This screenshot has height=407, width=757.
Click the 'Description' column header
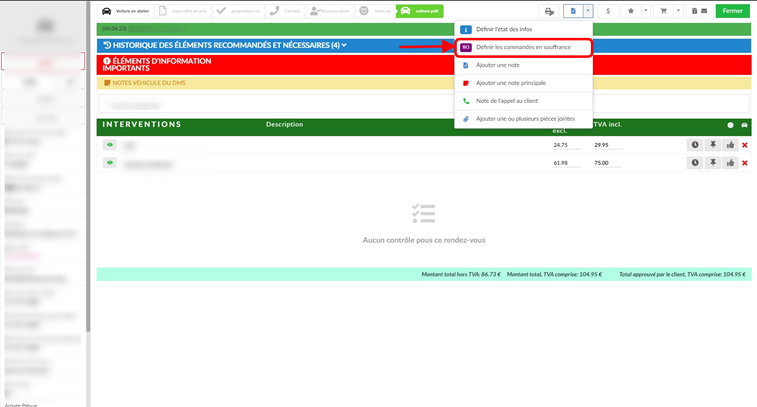tap(284, 124)
